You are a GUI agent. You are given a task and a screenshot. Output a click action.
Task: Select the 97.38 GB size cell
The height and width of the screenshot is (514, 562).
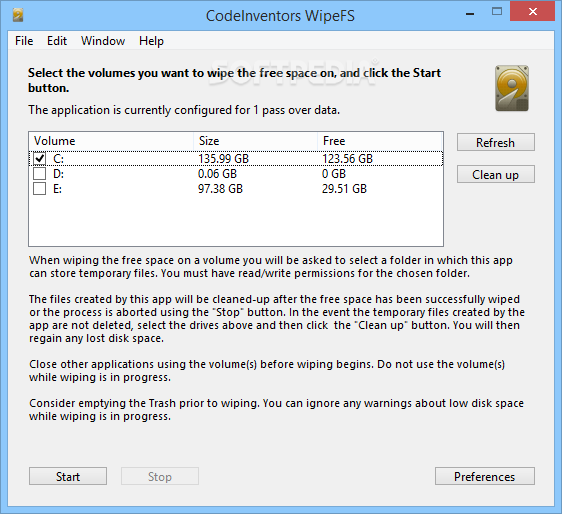220,189
